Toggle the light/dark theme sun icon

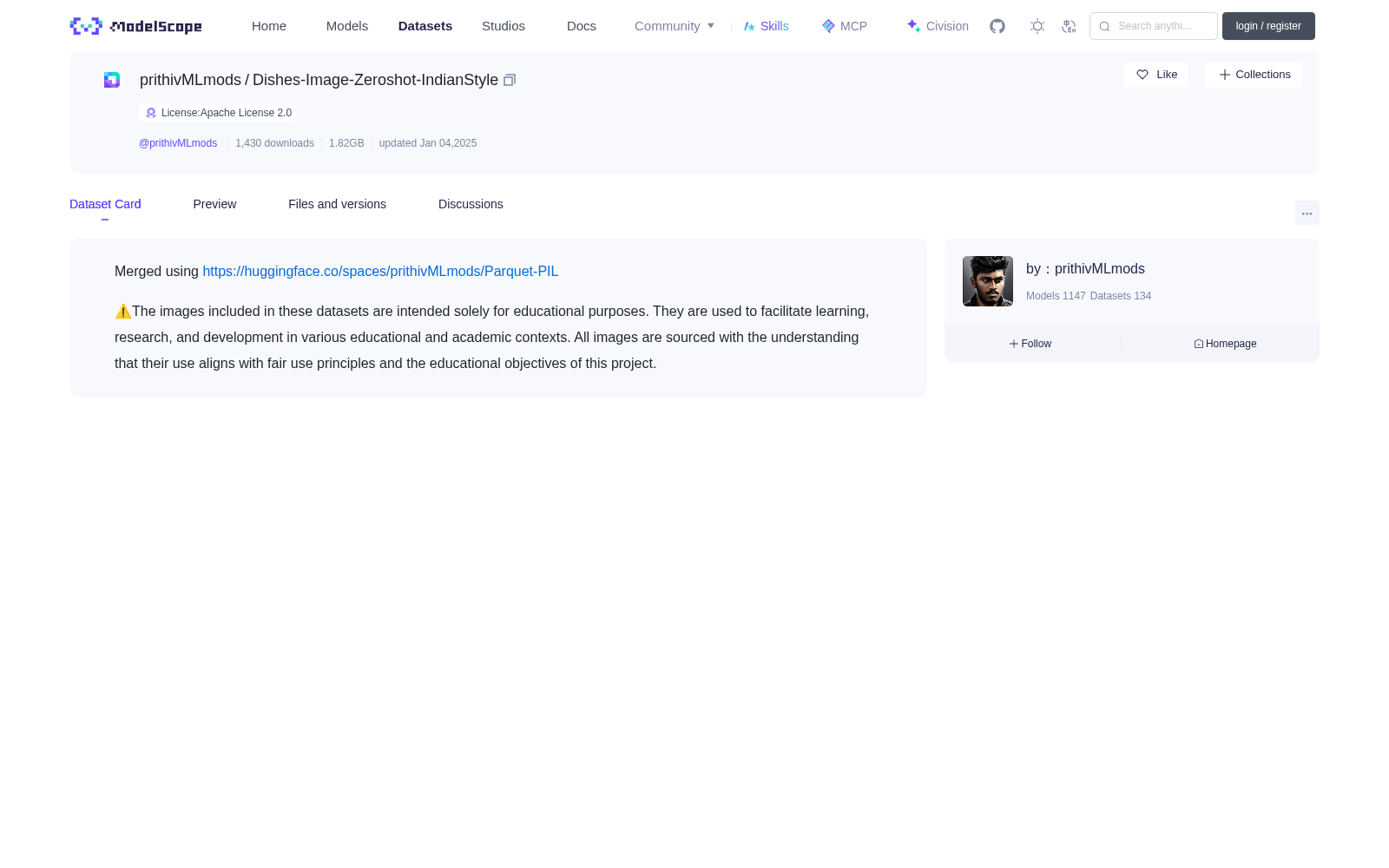click(x=1037, y=26)
